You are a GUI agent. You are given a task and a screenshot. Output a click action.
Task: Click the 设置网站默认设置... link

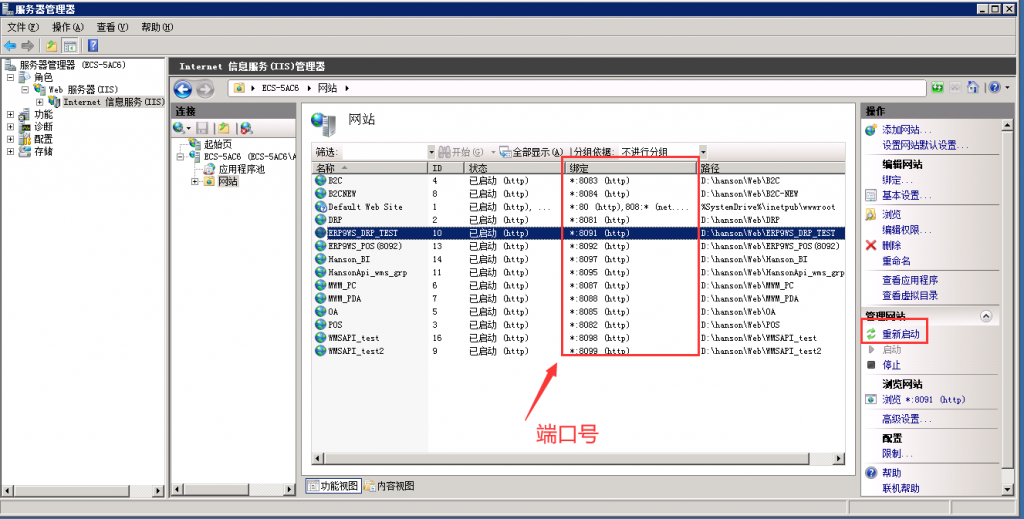925,145
